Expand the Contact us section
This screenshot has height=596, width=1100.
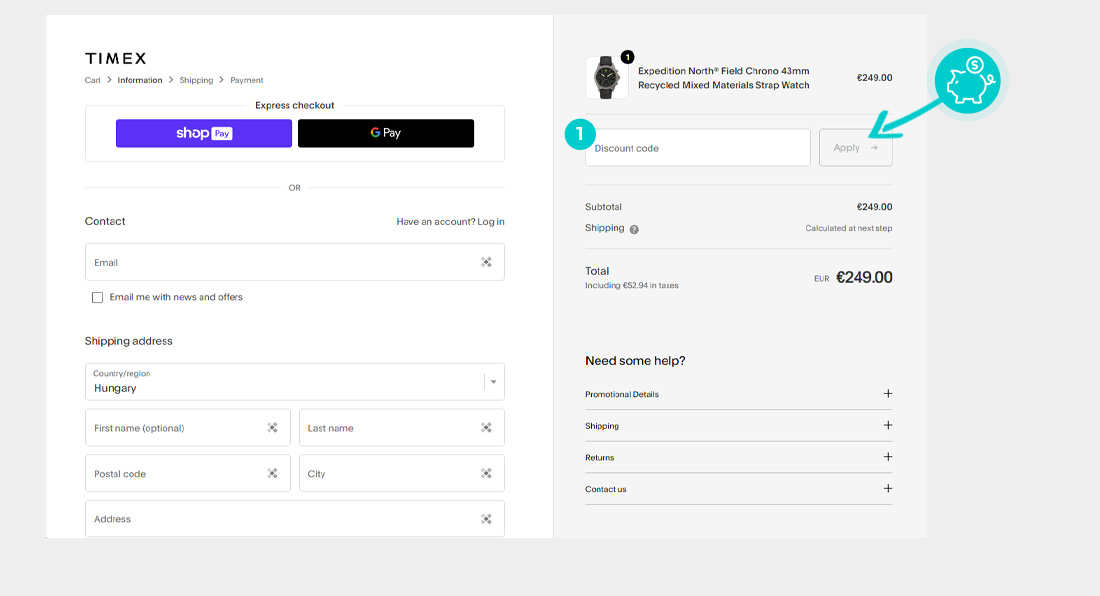coord(887,489)
